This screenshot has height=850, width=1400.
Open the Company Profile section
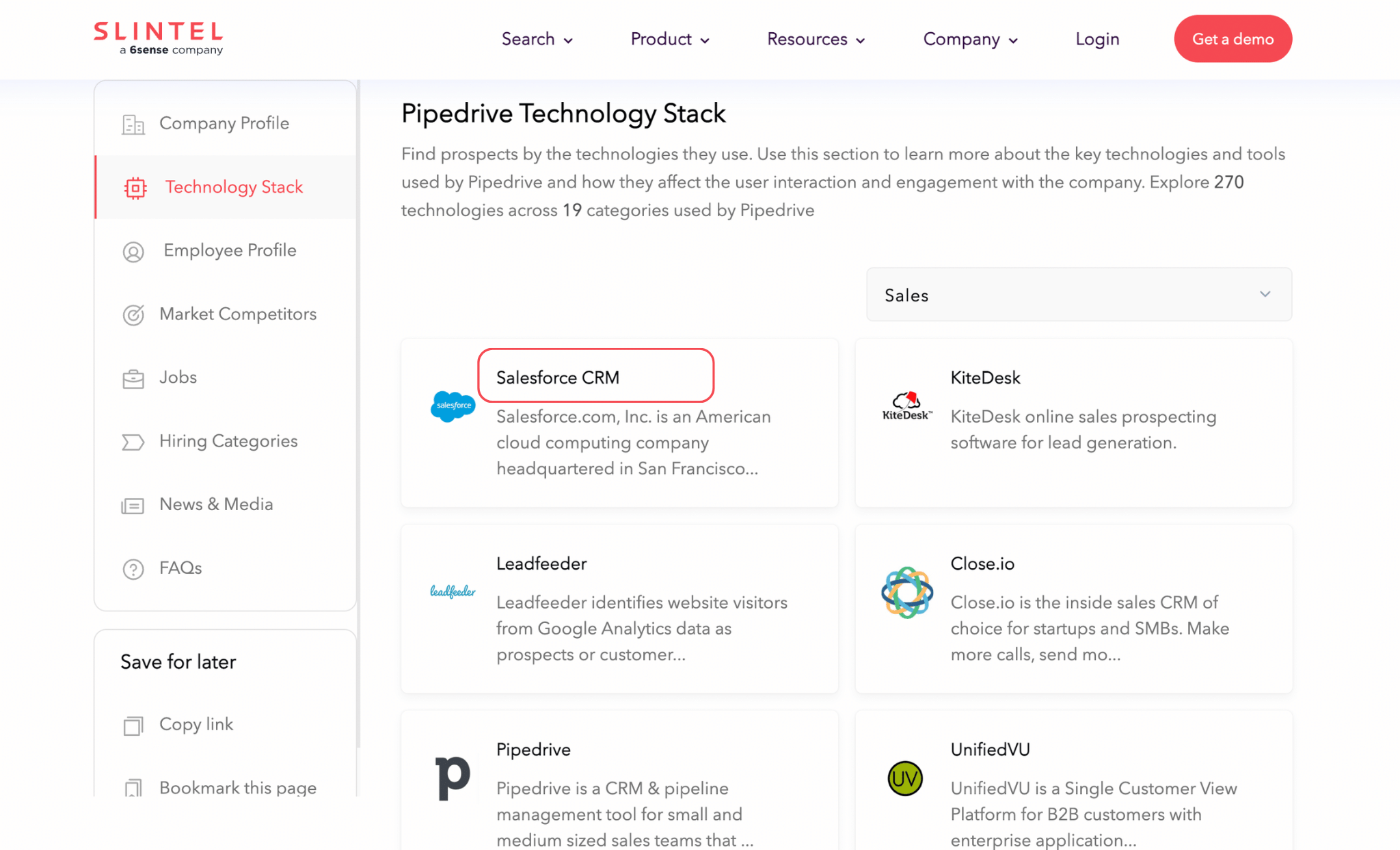226,124
